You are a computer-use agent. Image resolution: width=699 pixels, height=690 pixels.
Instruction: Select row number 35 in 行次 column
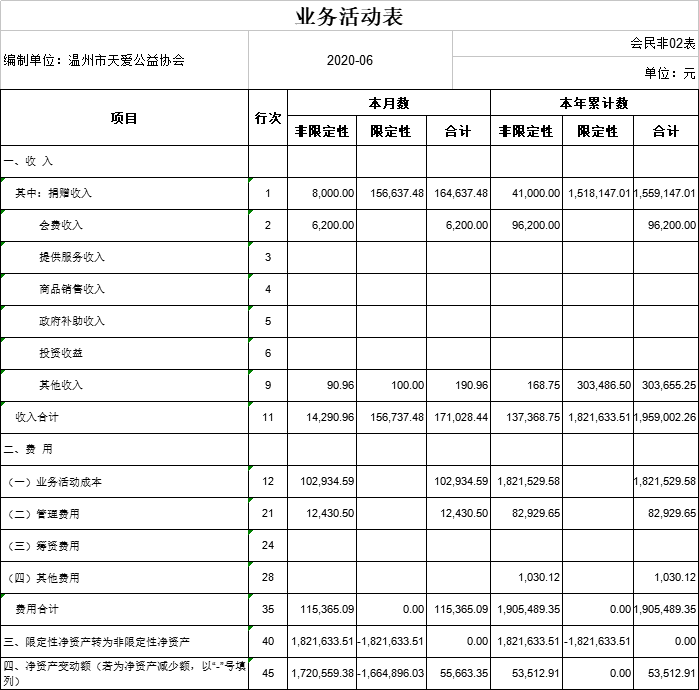[267, 609]
